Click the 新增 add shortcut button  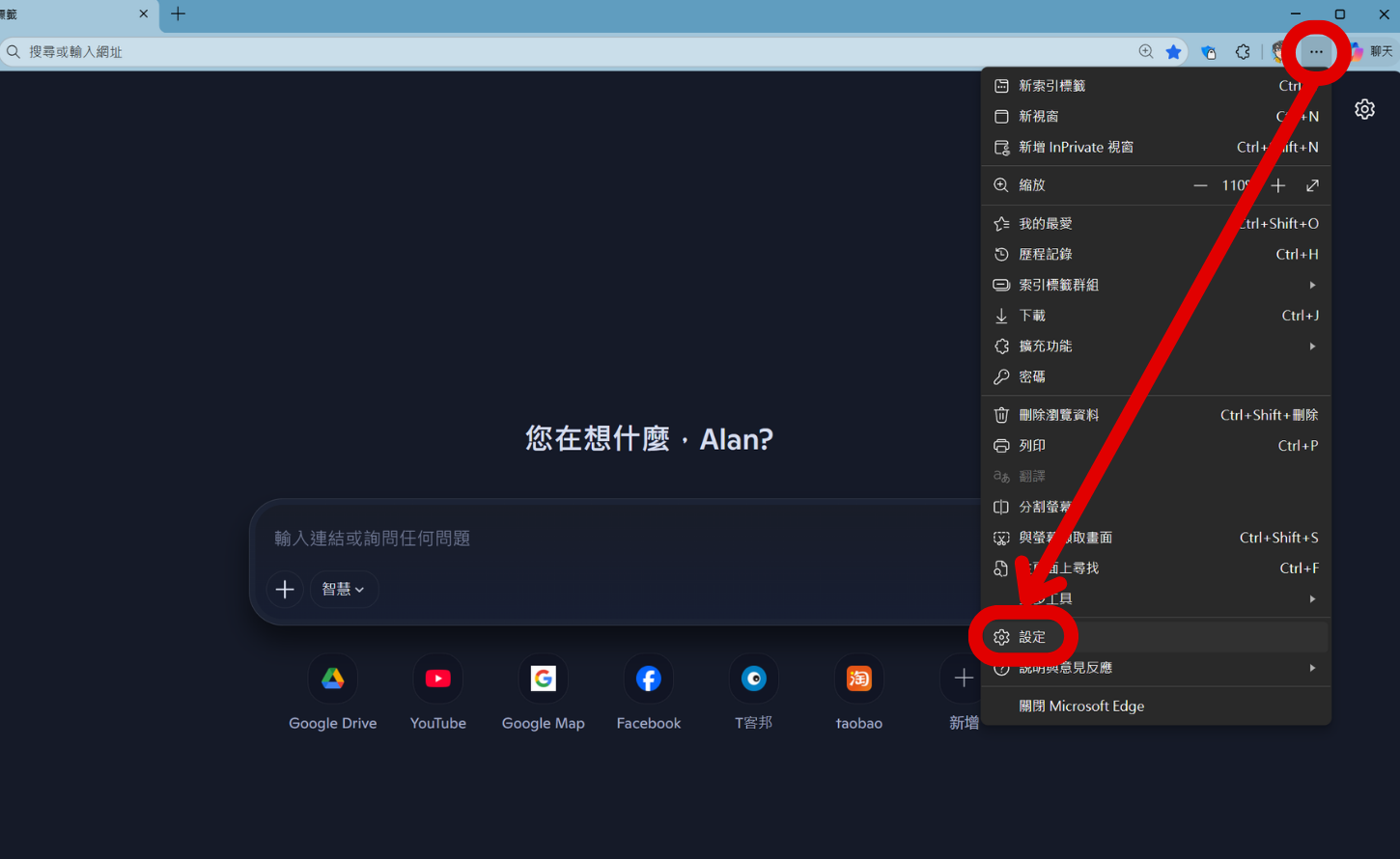tap(963, 678)
